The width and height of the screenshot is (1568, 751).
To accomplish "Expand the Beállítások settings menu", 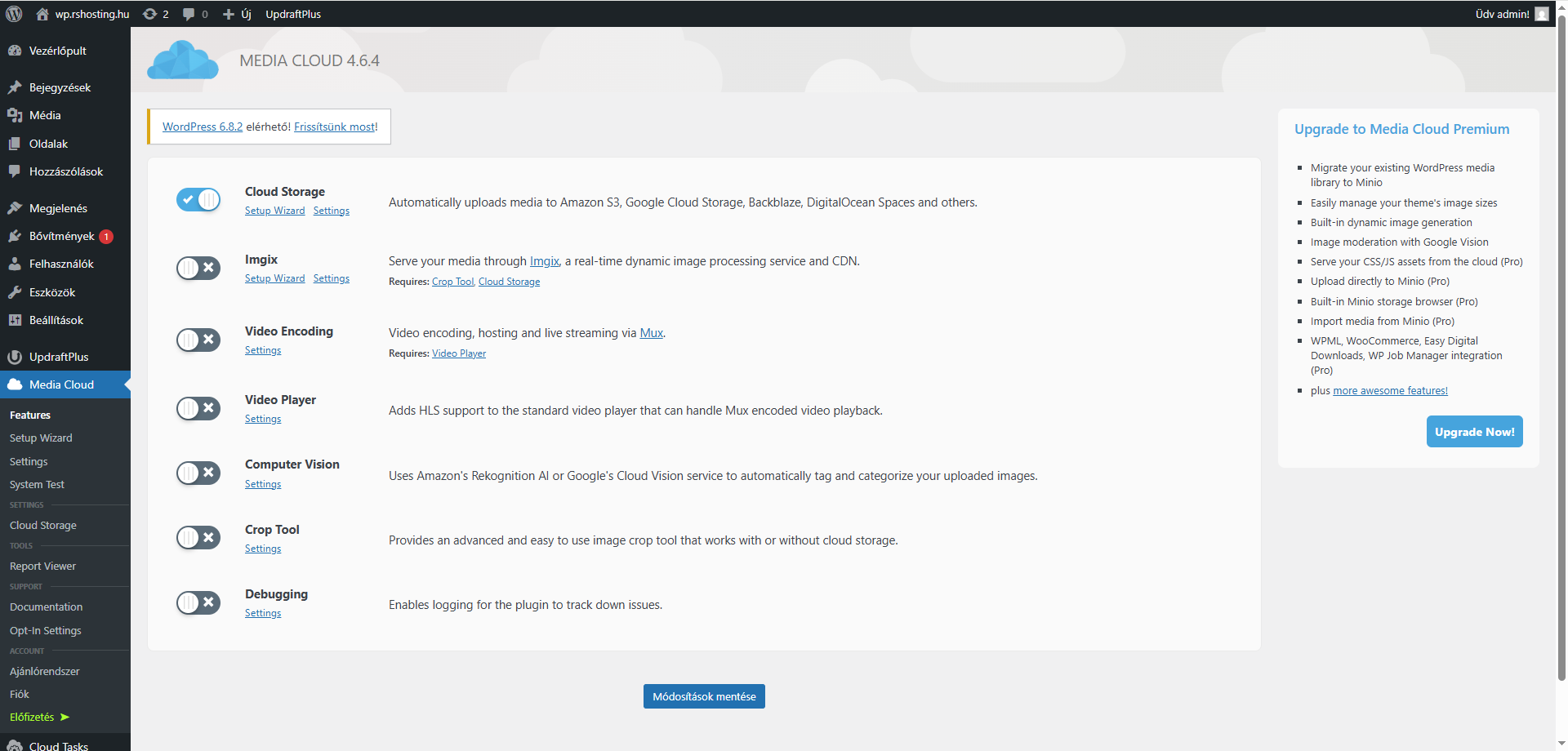I will click(56, 320).
